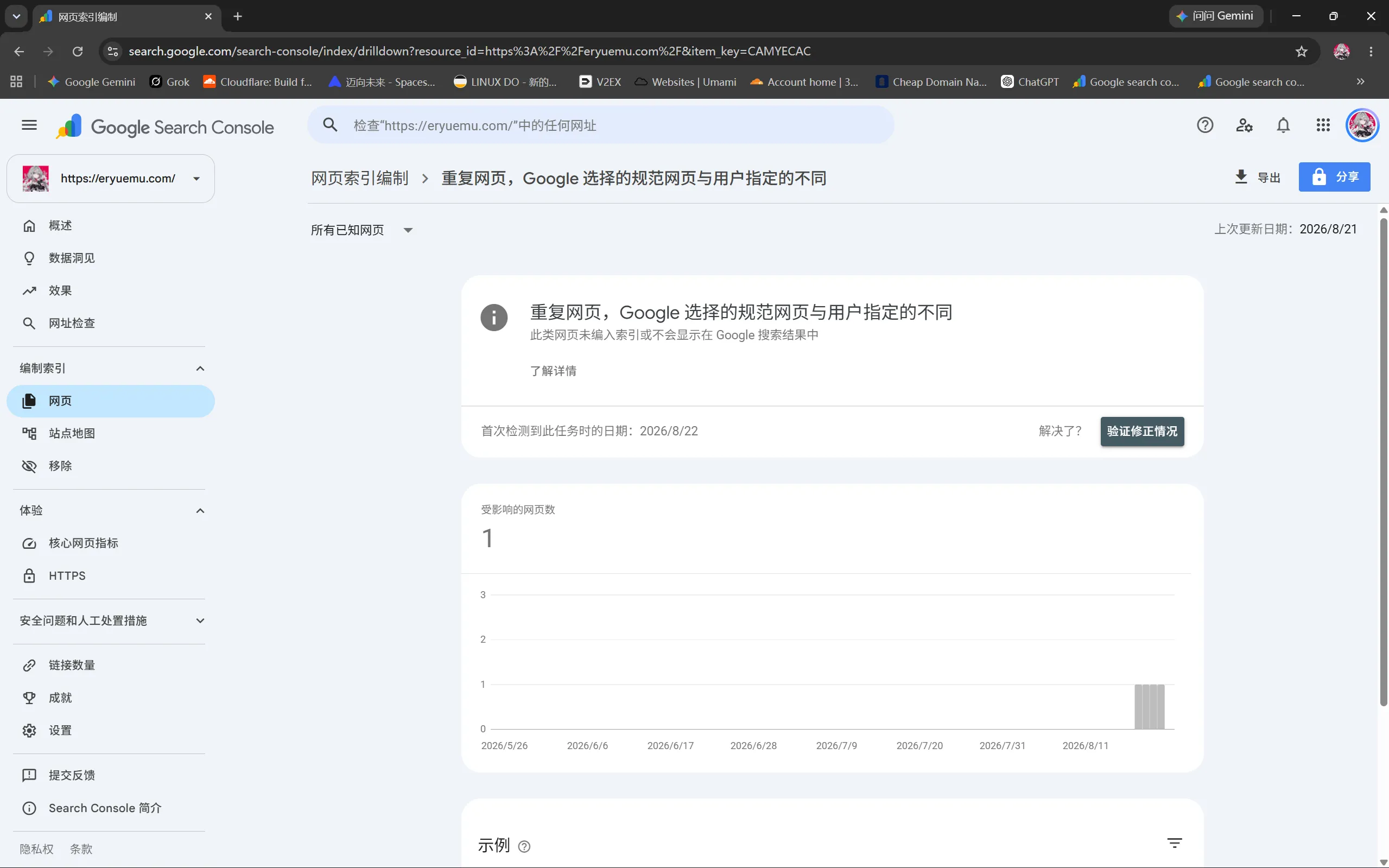
Task: Open the 隐私权 link
Action: pyautogui.click(x=36, y=849)
